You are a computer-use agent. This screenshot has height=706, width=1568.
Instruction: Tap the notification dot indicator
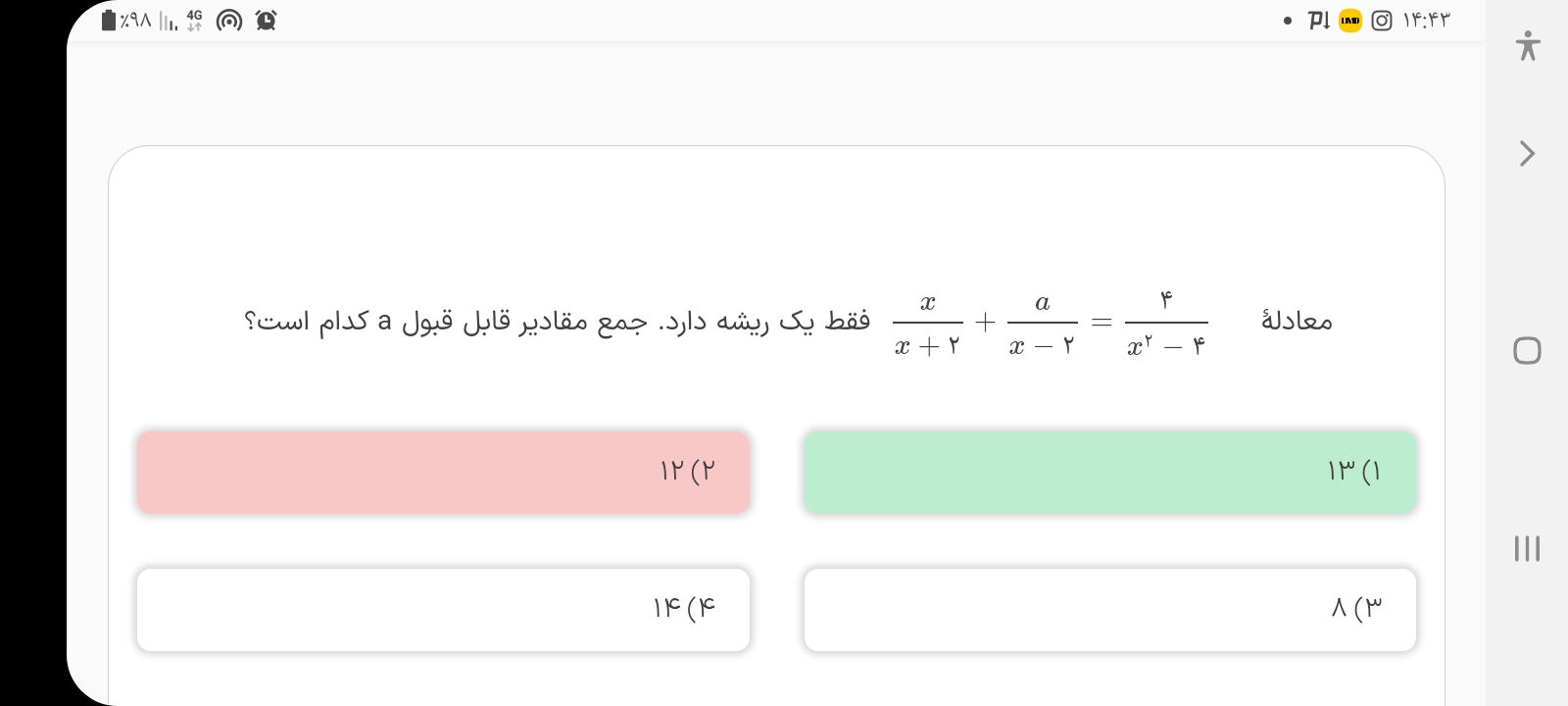tap(1288, 21)
